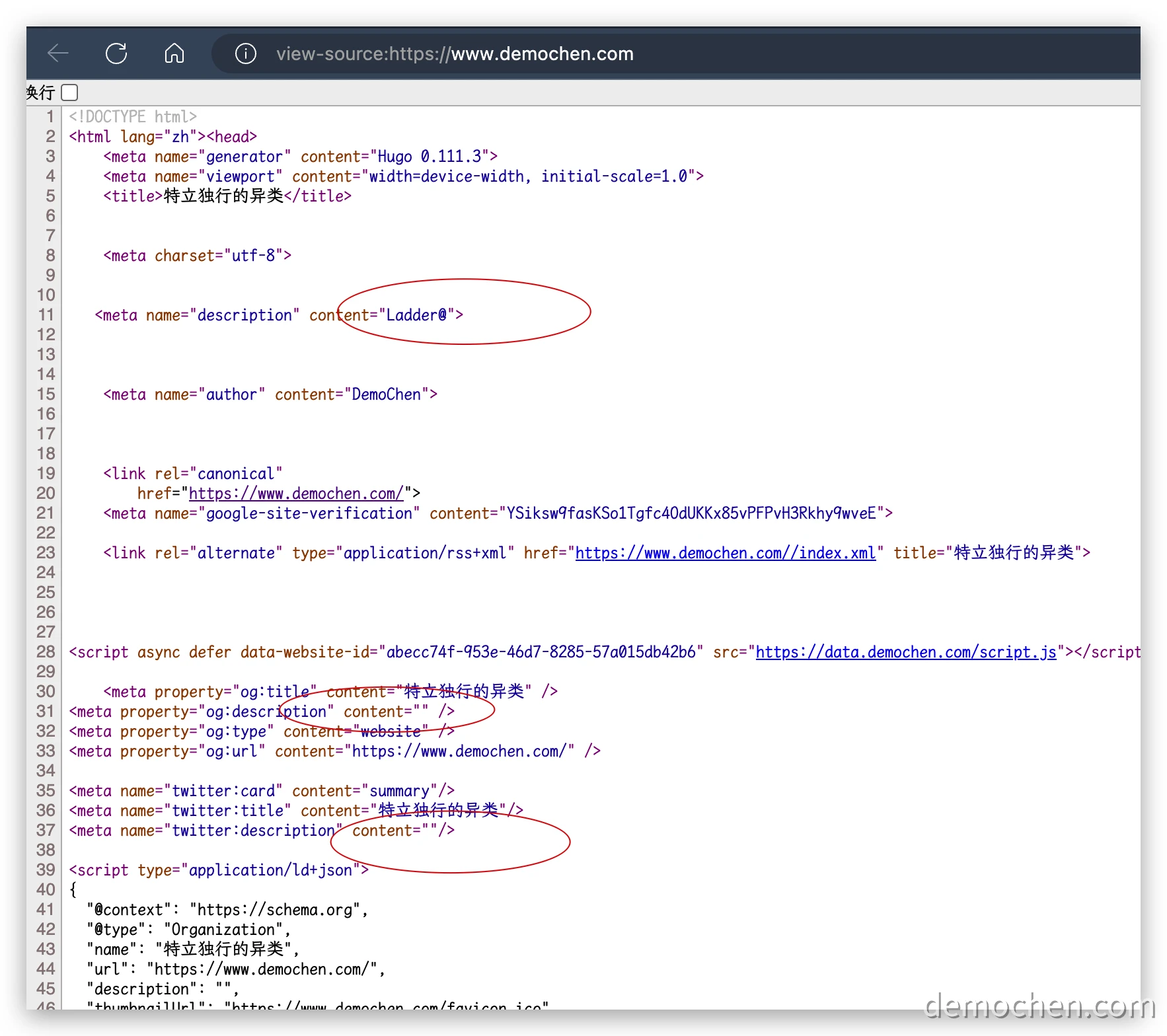Viewport: 1167px width, 1036px height.
Task: Click the viewport content value on line 4
Action: 528,176
